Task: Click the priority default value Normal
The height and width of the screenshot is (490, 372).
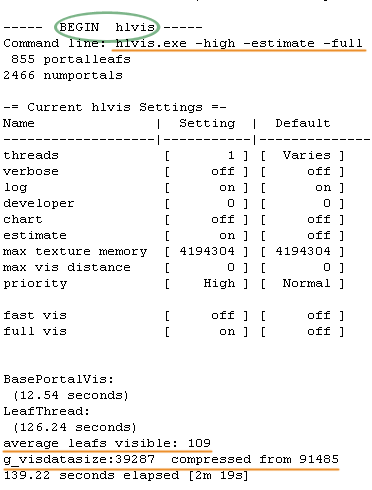Action: 307,283
